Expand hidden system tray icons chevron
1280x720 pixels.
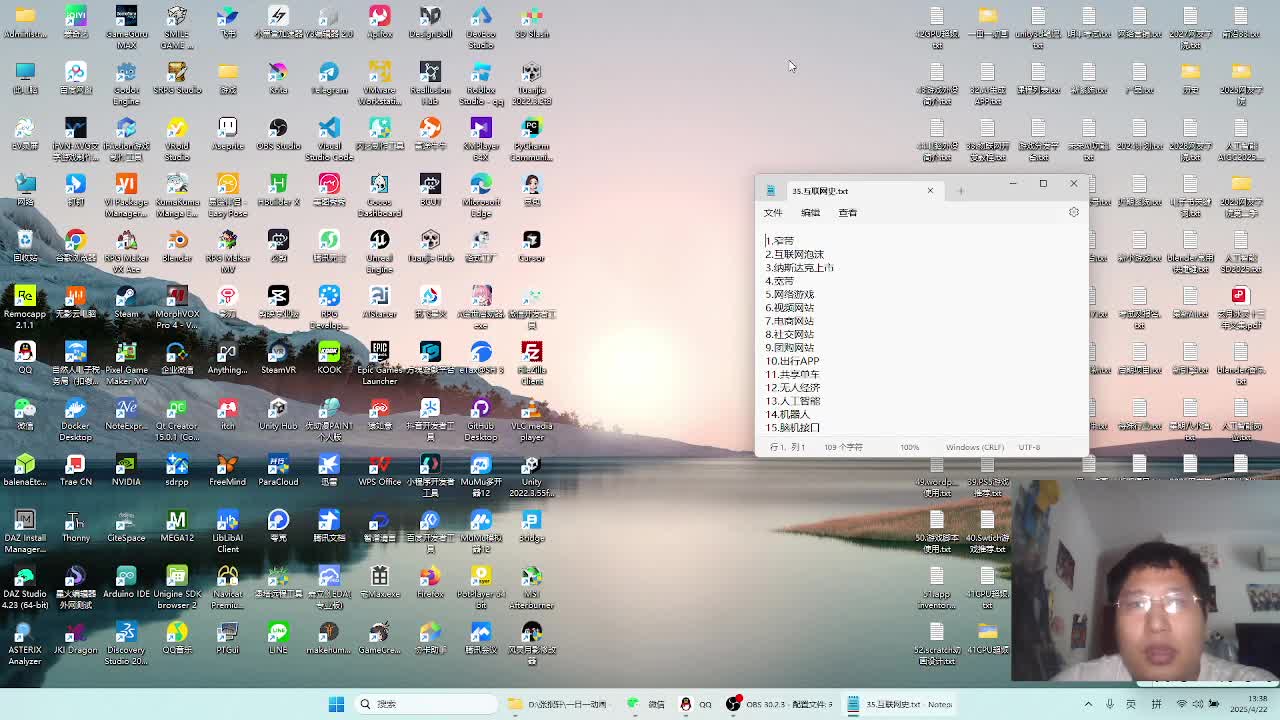pos(1088,704)
